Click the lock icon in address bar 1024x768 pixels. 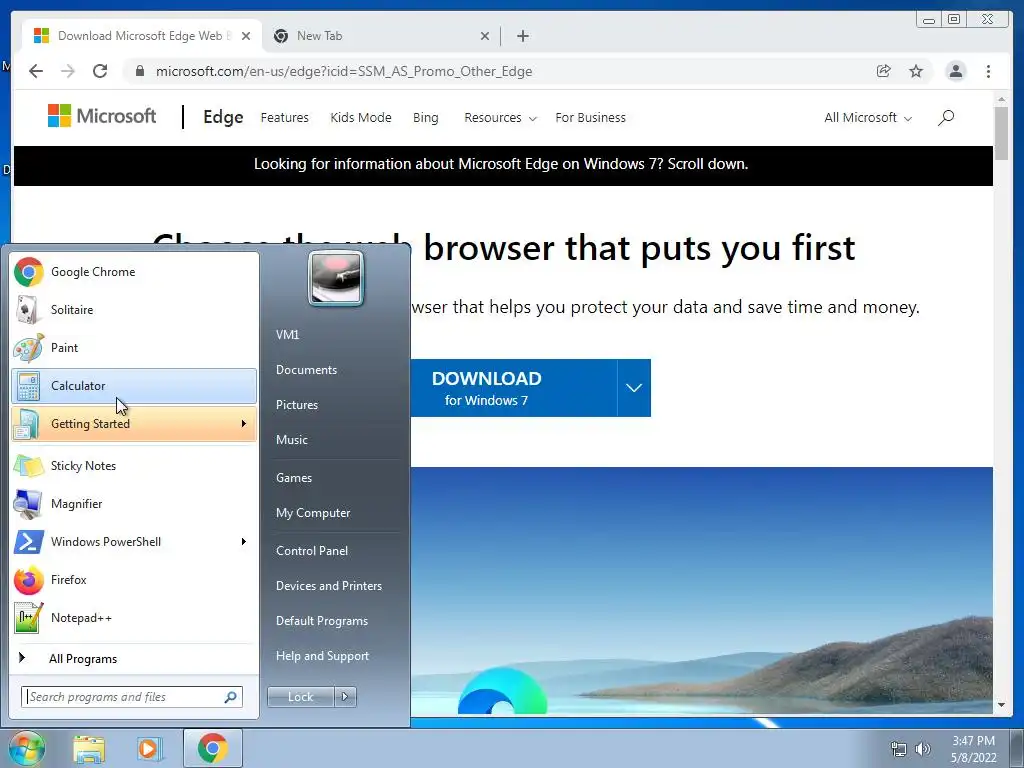pos(139,71)
